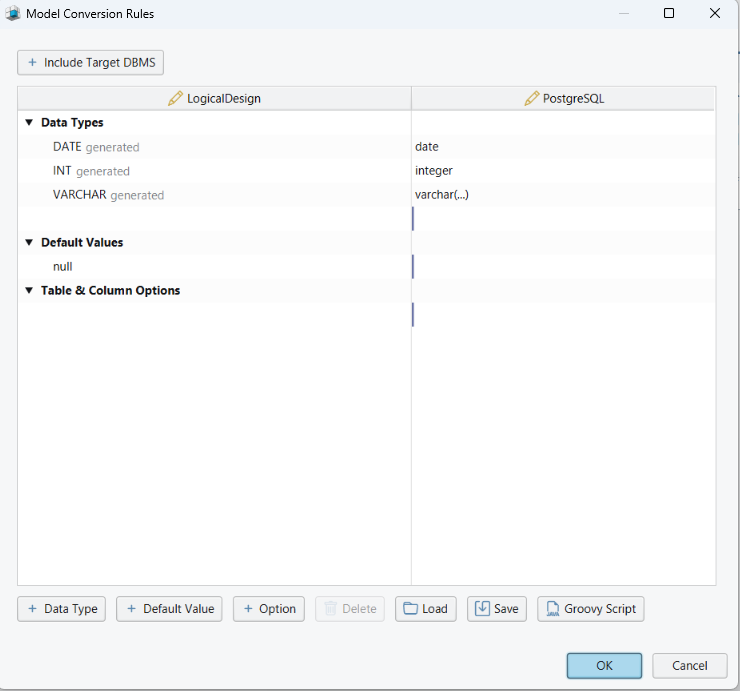Add a new Option rule
This screenshot has height=691, width=740.
pyautogui.click(x=269, y=609)
